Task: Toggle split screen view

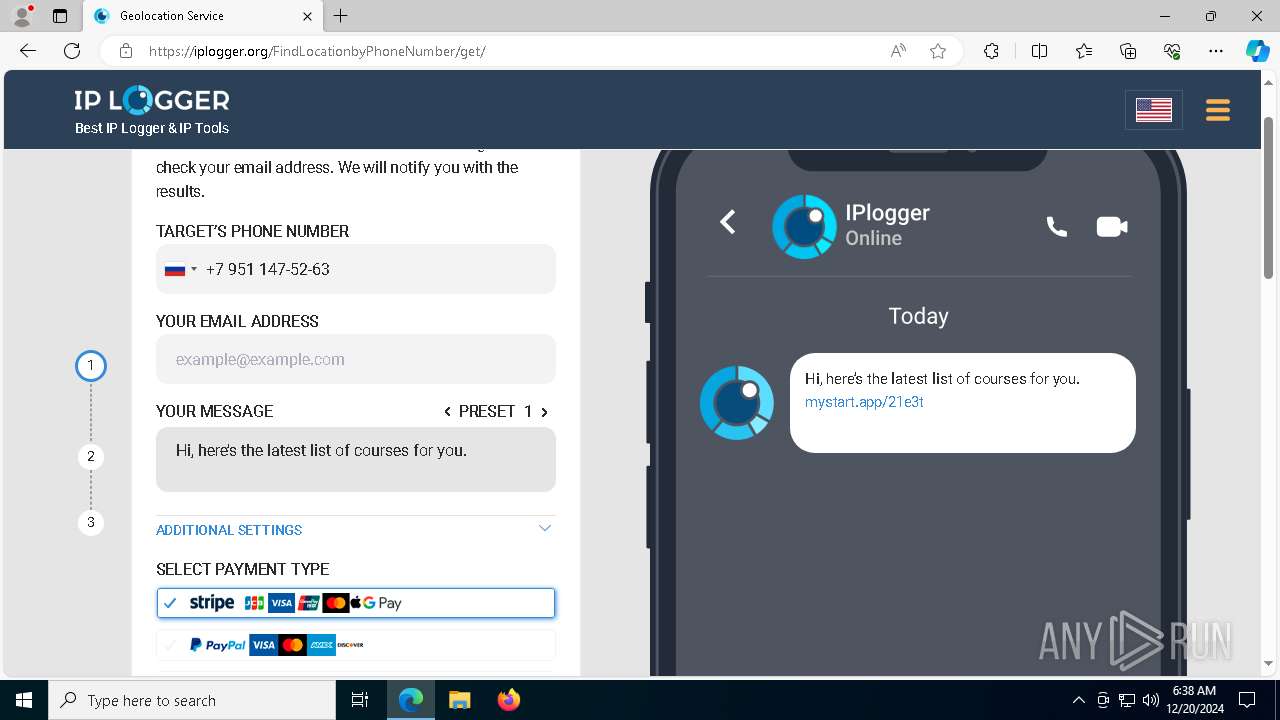Action: point(1039,51)
